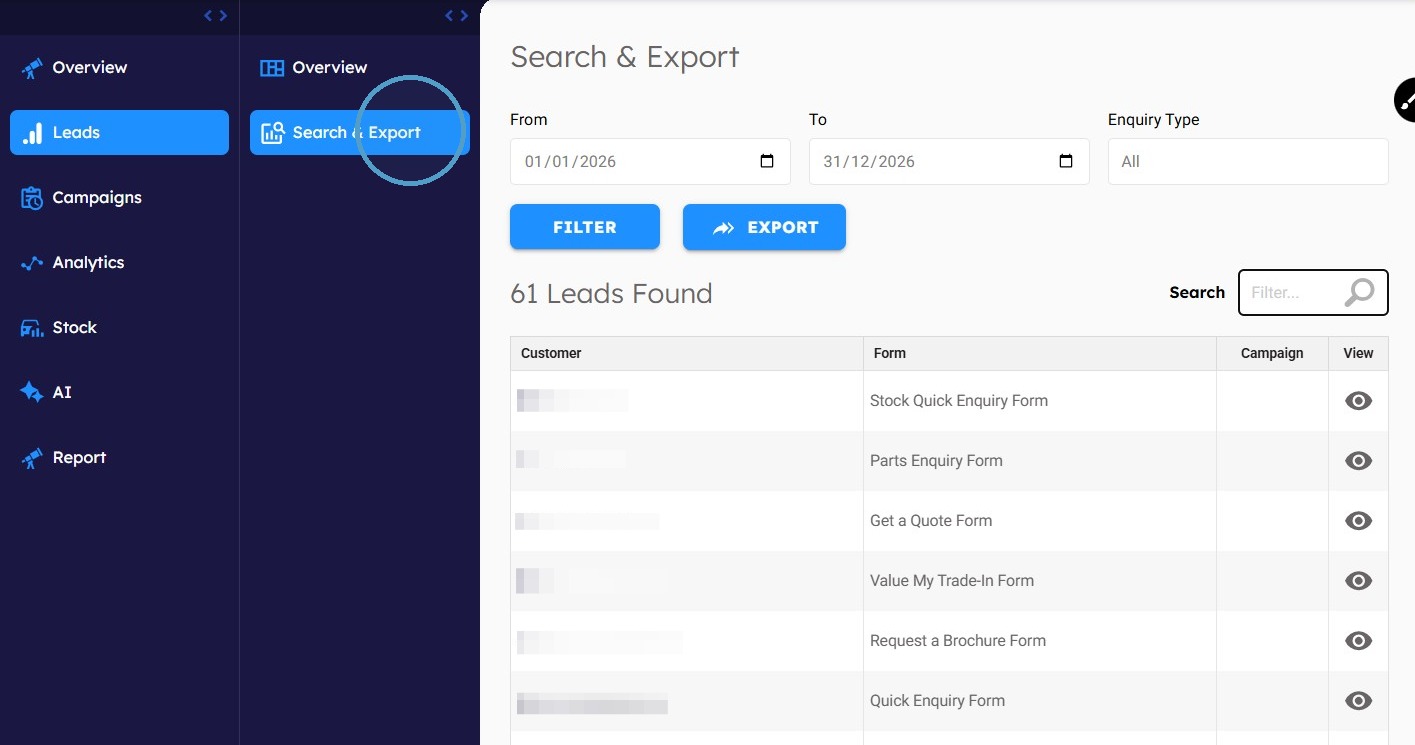1415x745 pixels.
Task: Click the magnifying glass search icon
Action: 1360,292
